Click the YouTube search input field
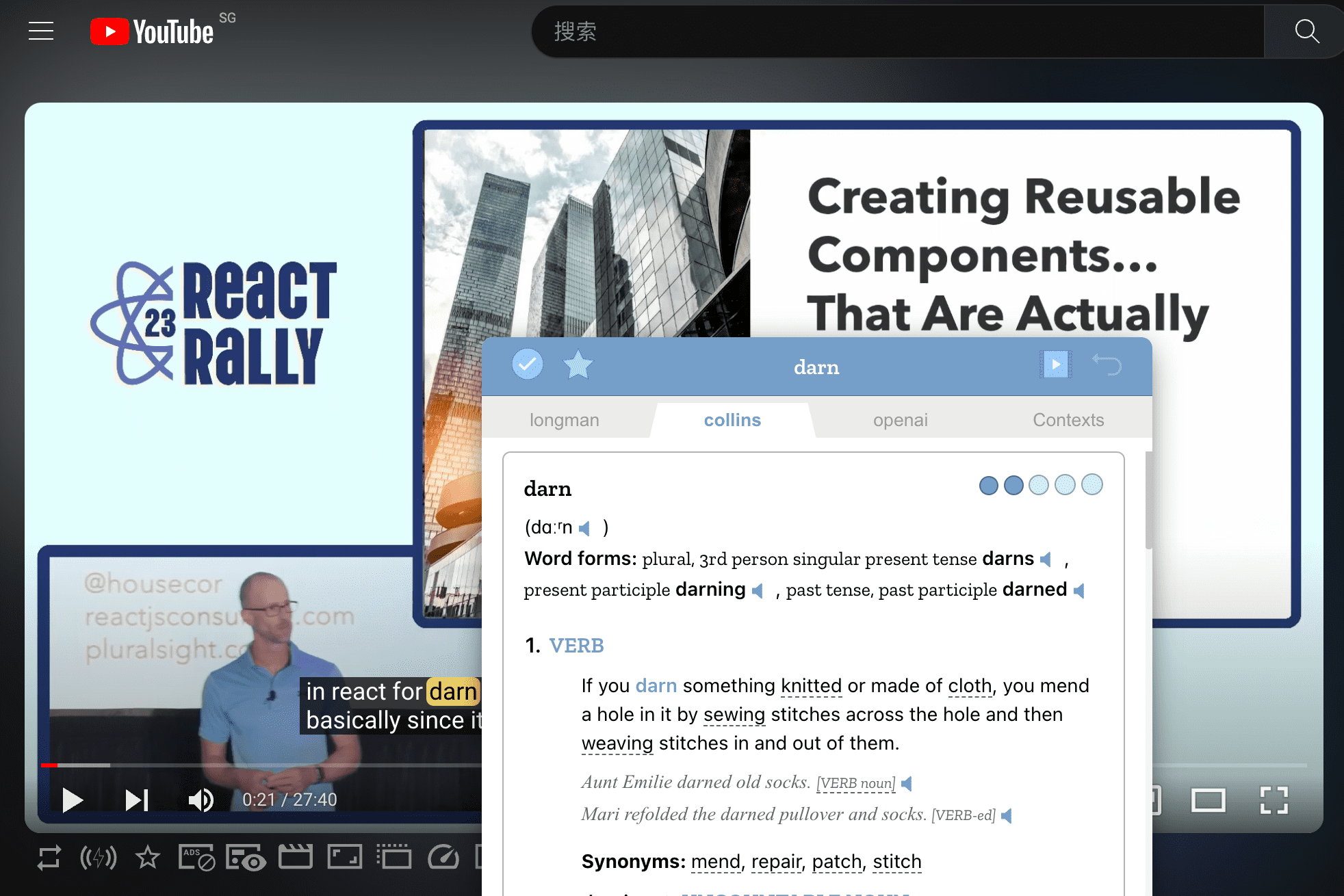 click(896, 31)
